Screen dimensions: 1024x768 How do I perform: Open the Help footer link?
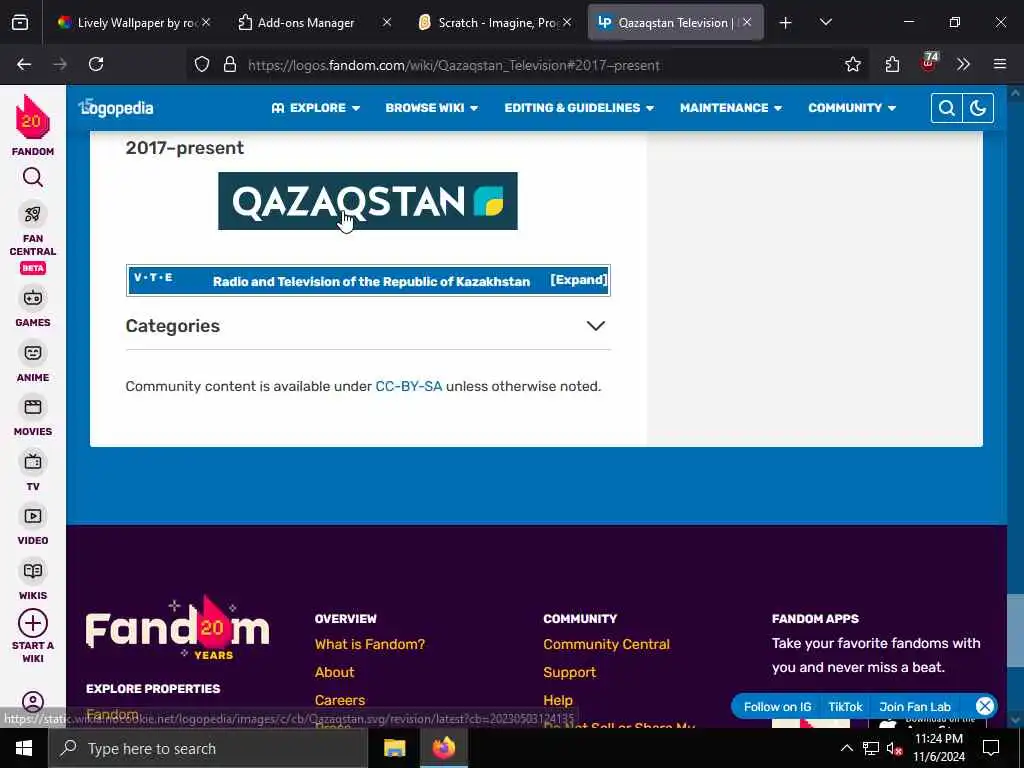pos(558,700)
